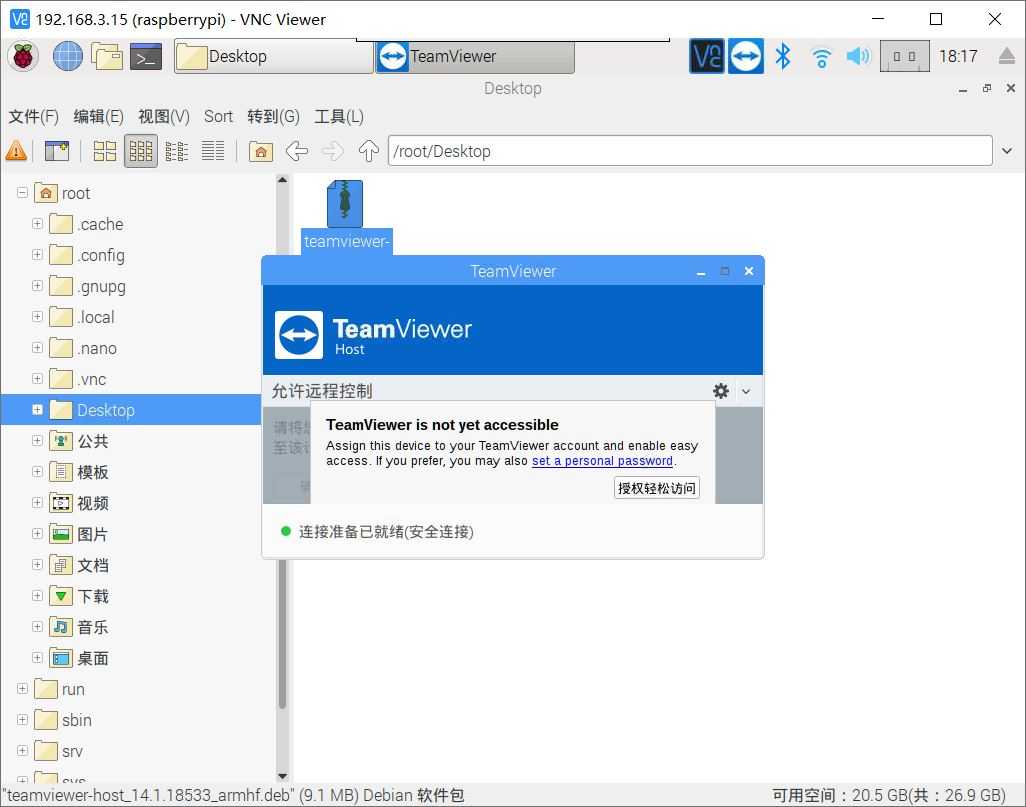Click the side pane scrollbar up arrow

[x=282, y=179]
